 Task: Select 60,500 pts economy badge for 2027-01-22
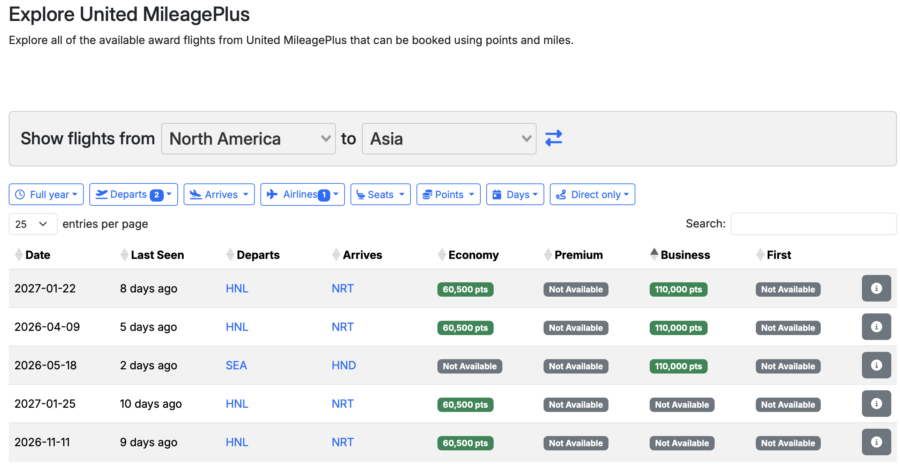coord(465,289)
